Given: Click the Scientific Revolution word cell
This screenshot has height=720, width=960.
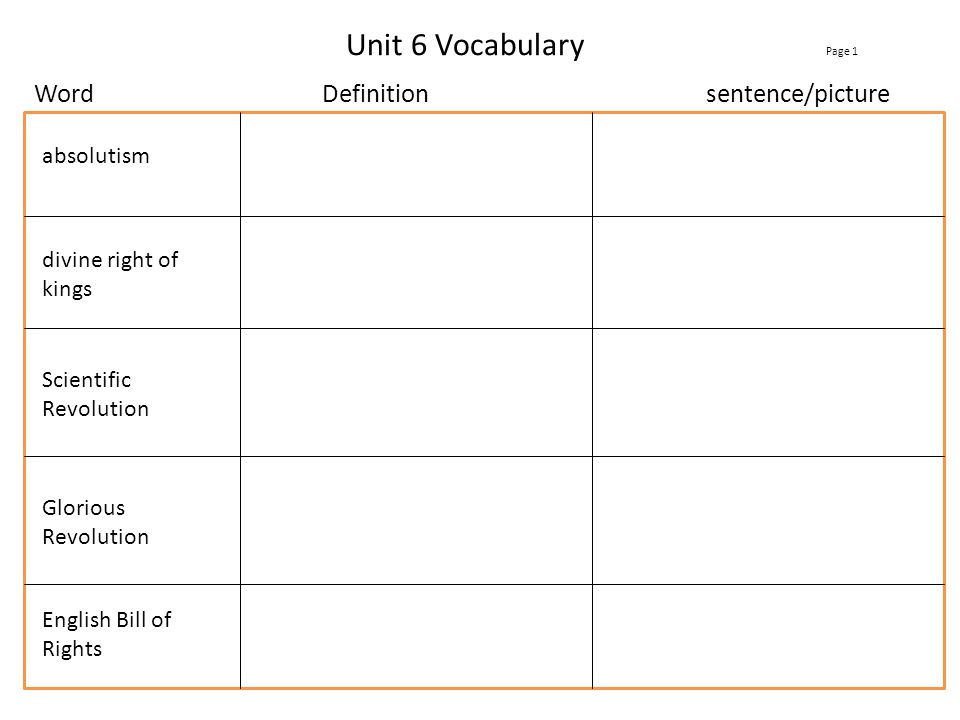Looking at the screenshot, I should click(132, 392).
